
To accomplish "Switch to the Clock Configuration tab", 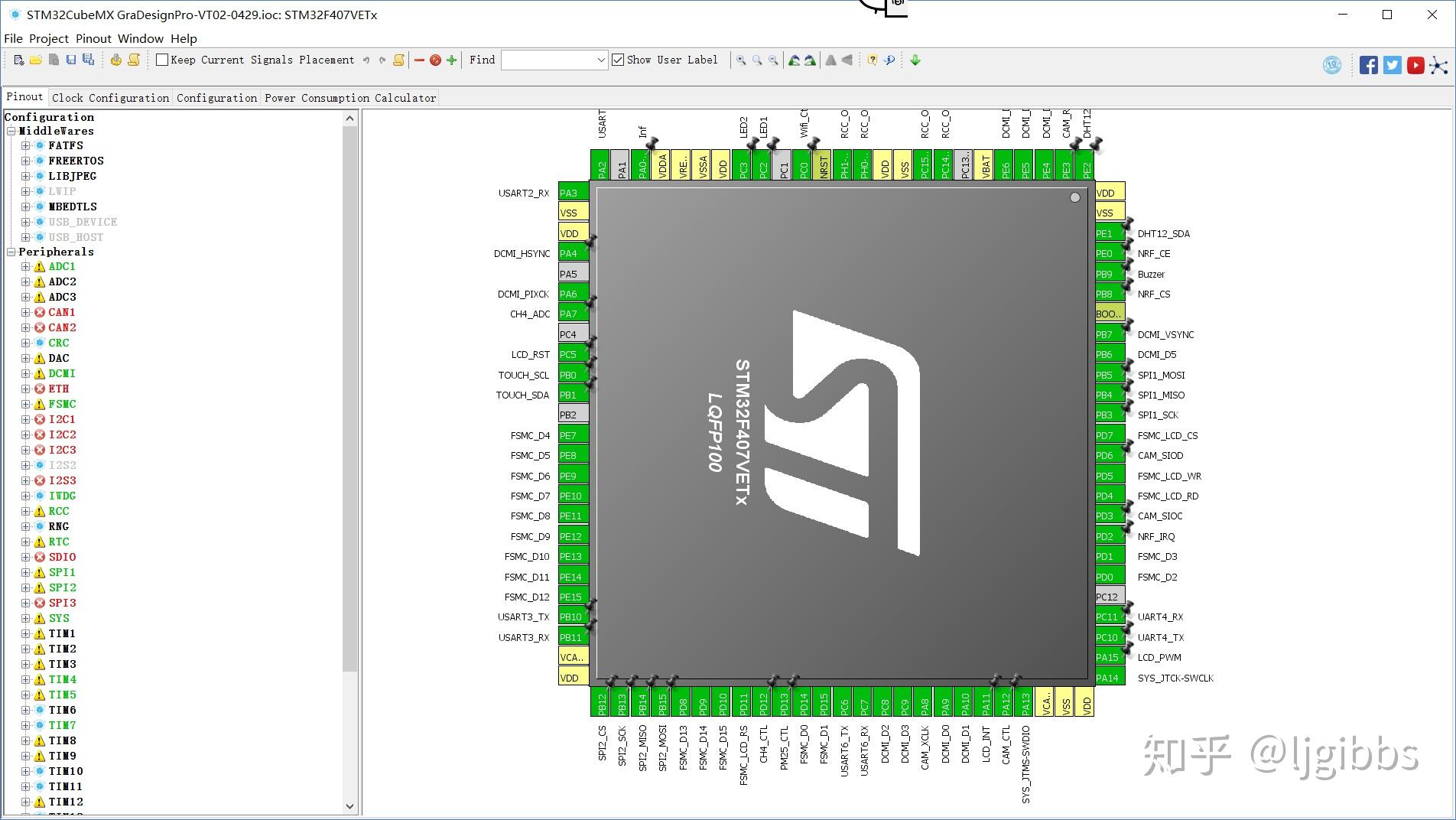I will pyautogui.click(x=110, y=98).
